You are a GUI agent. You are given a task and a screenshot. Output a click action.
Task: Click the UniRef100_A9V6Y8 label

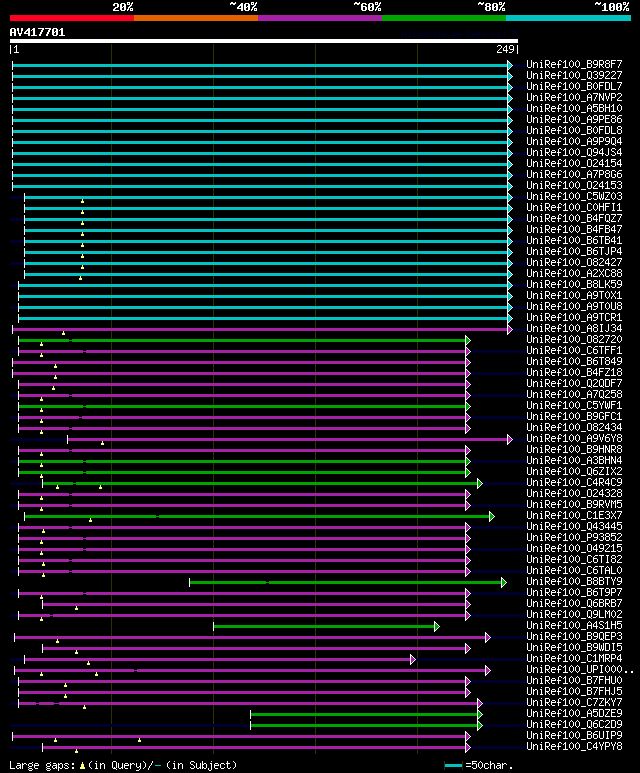[574, 438]
